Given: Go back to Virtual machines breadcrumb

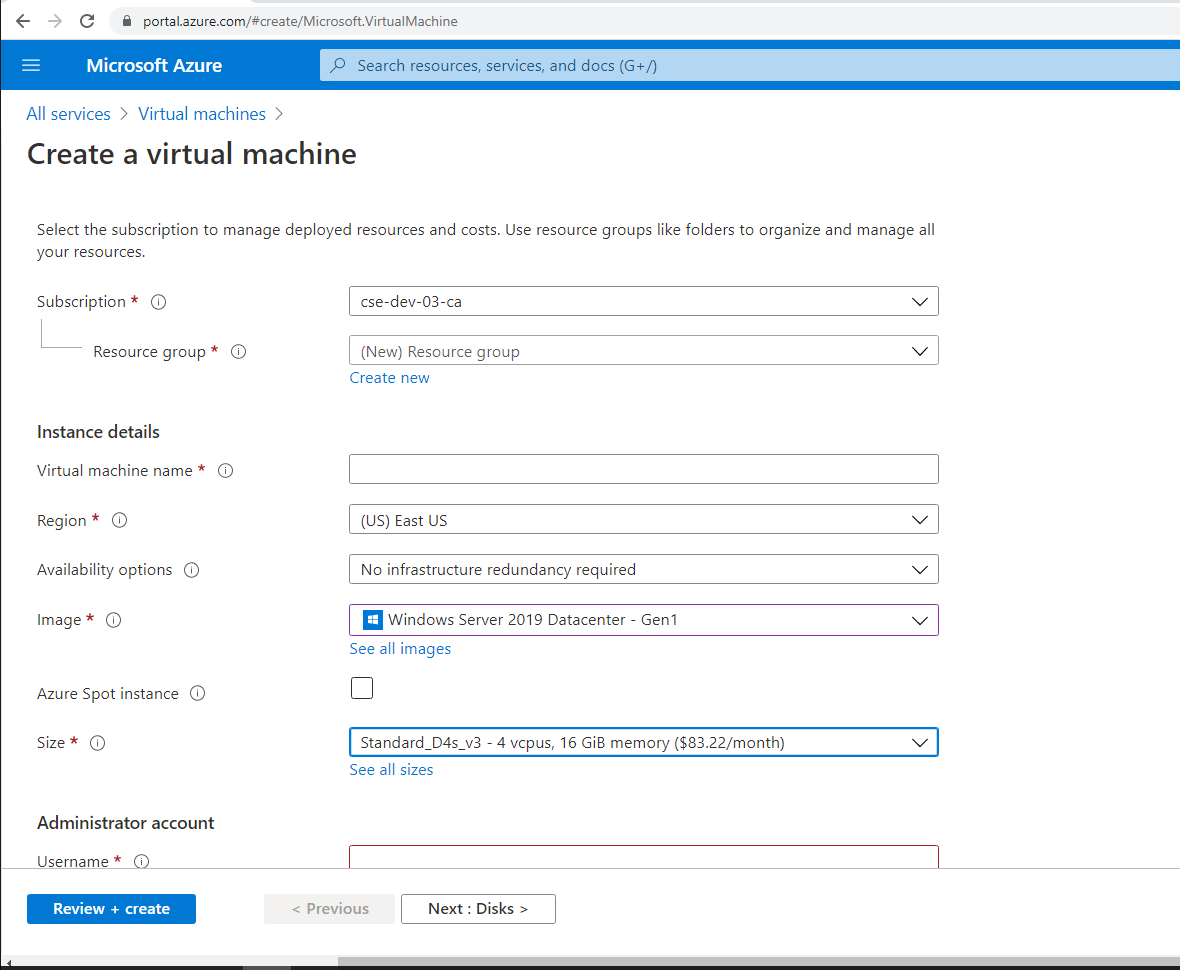Looking at the screenshot, I should 201,113.
